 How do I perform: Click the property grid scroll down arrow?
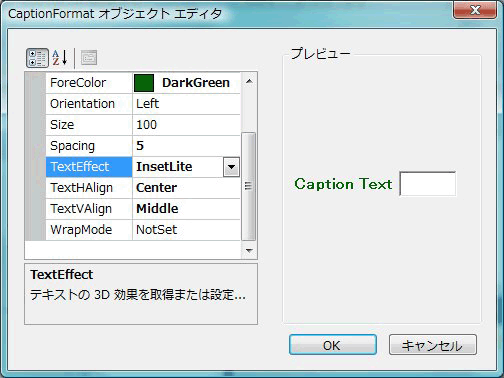pos(249,250)
